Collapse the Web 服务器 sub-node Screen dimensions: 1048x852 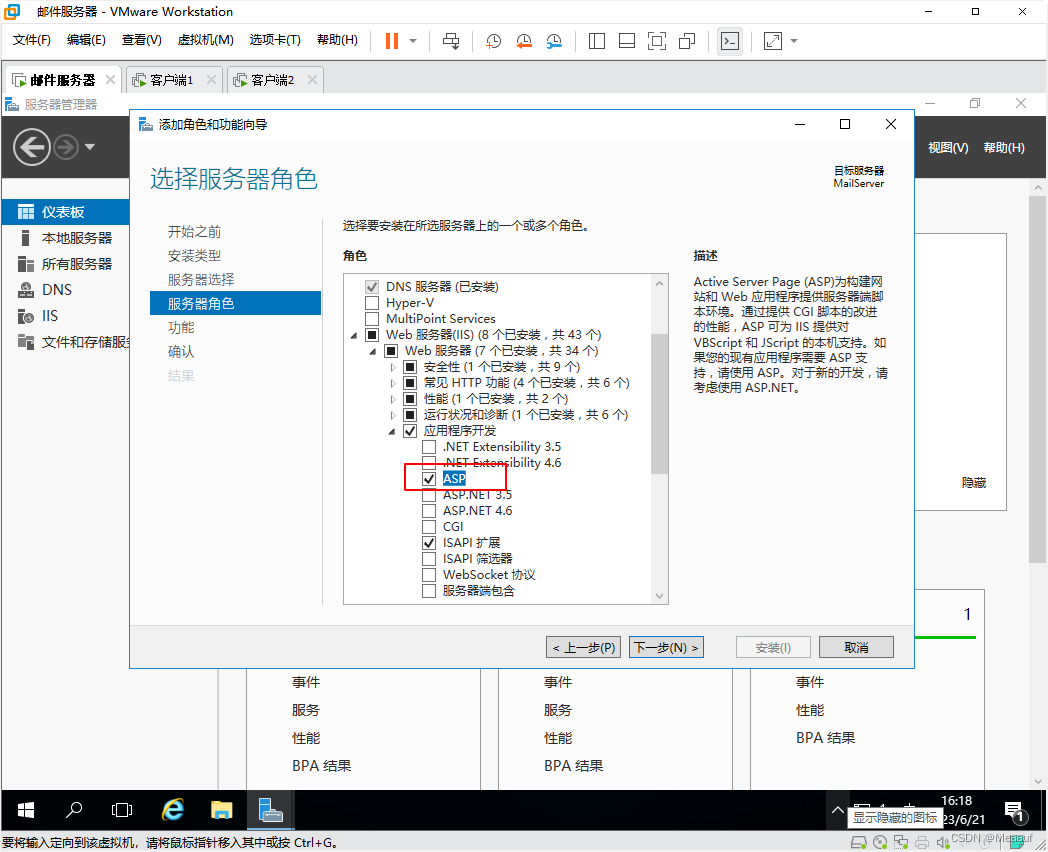[373, 351]
